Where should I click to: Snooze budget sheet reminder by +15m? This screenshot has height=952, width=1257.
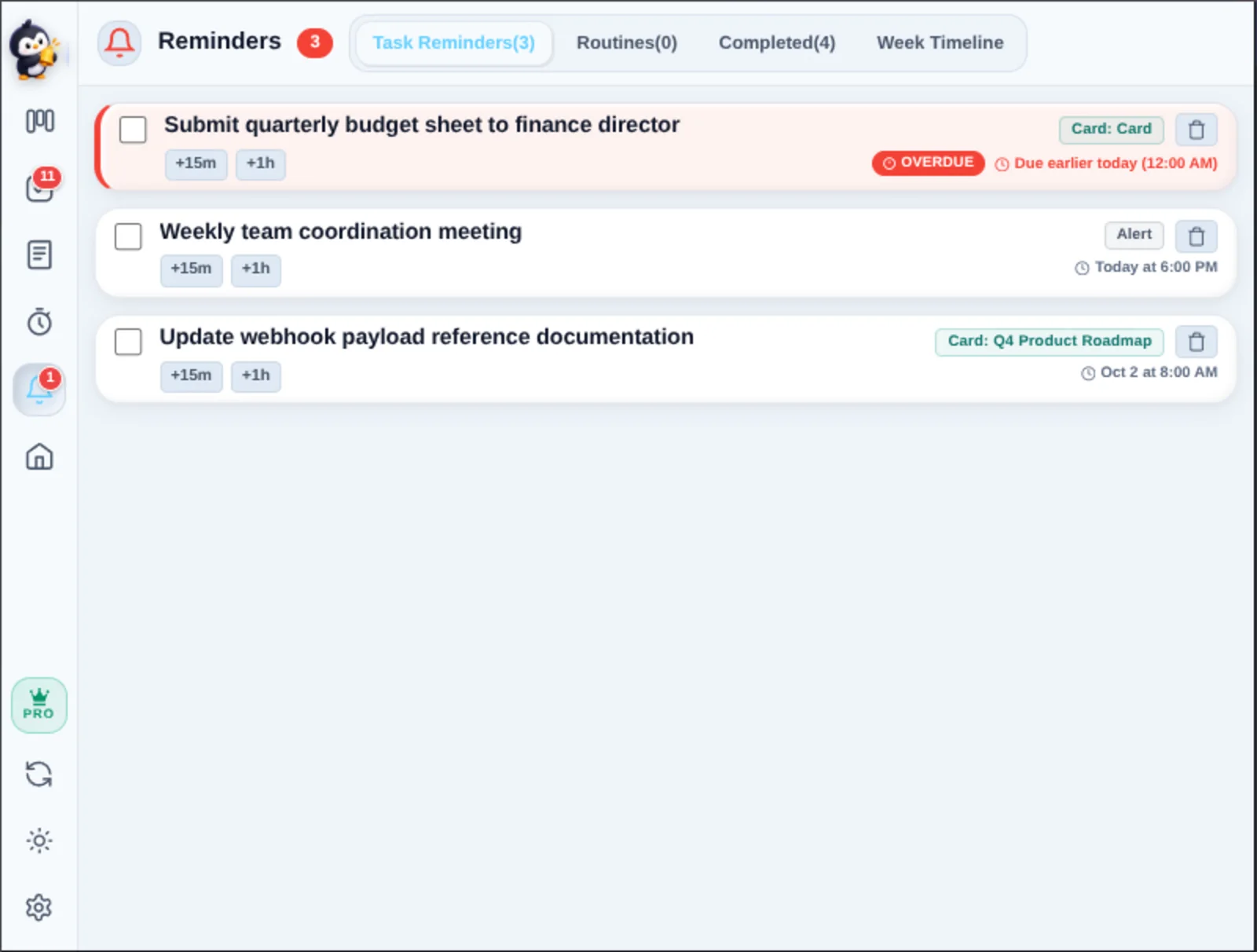point(196,164)
